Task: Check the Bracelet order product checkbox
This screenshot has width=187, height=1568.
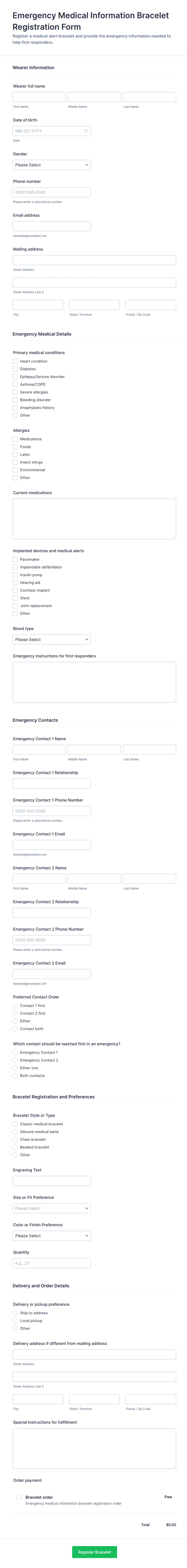Action: tap(19, 1497)
